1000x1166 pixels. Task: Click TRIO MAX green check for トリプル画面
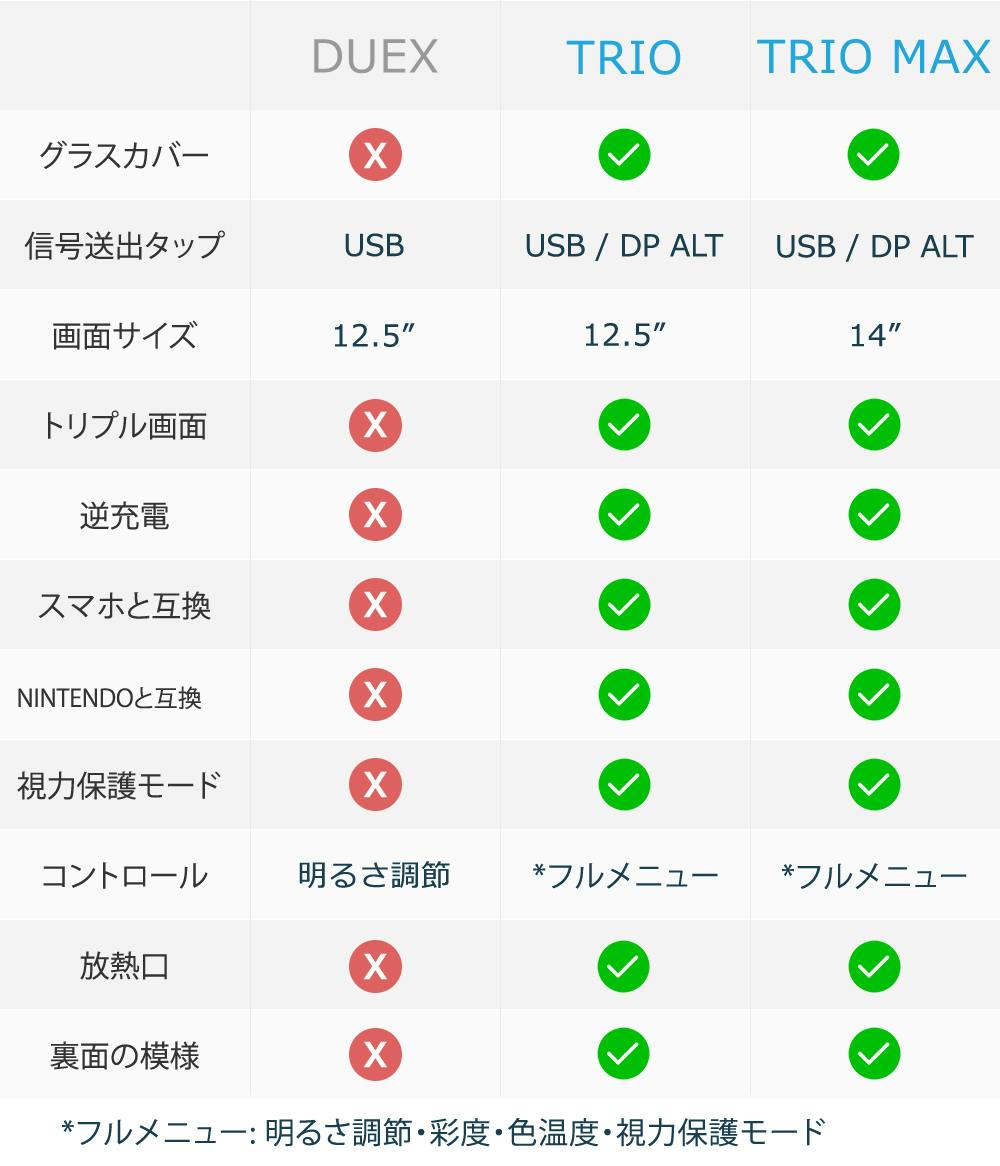[873, 425]
